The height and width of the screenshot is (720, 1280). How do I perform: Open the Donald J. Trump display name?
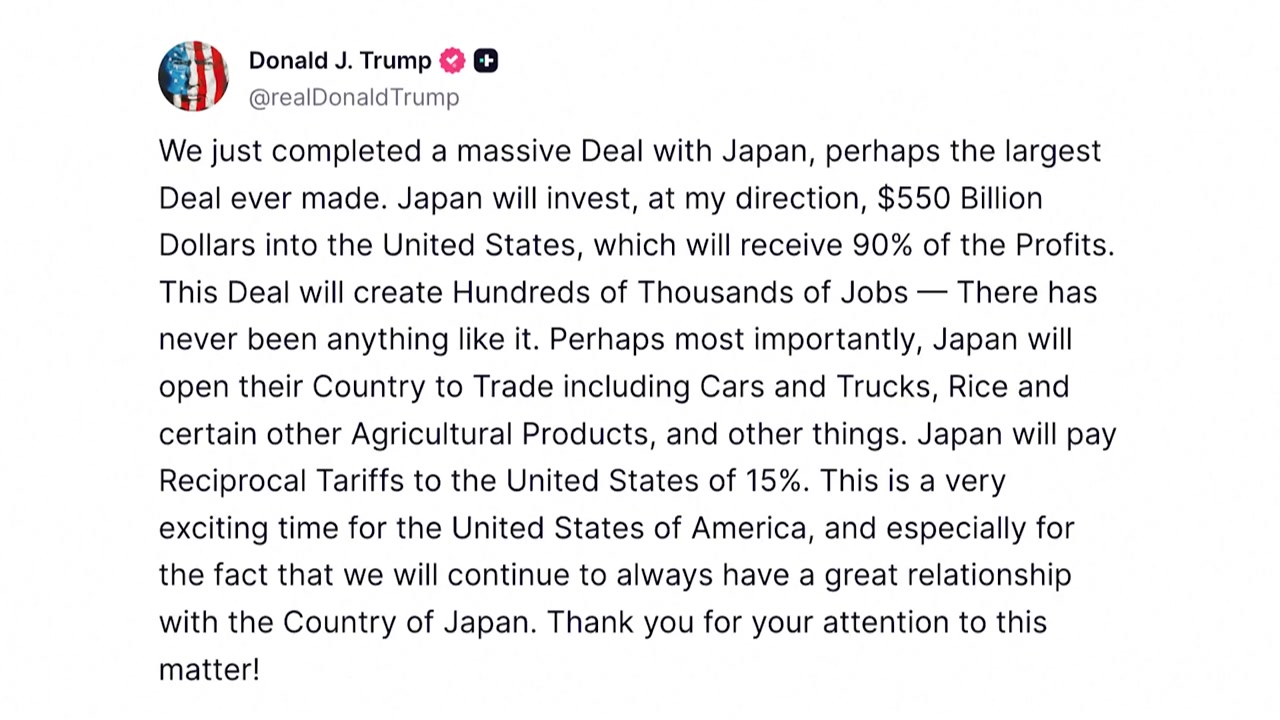[x=340, y=61]
